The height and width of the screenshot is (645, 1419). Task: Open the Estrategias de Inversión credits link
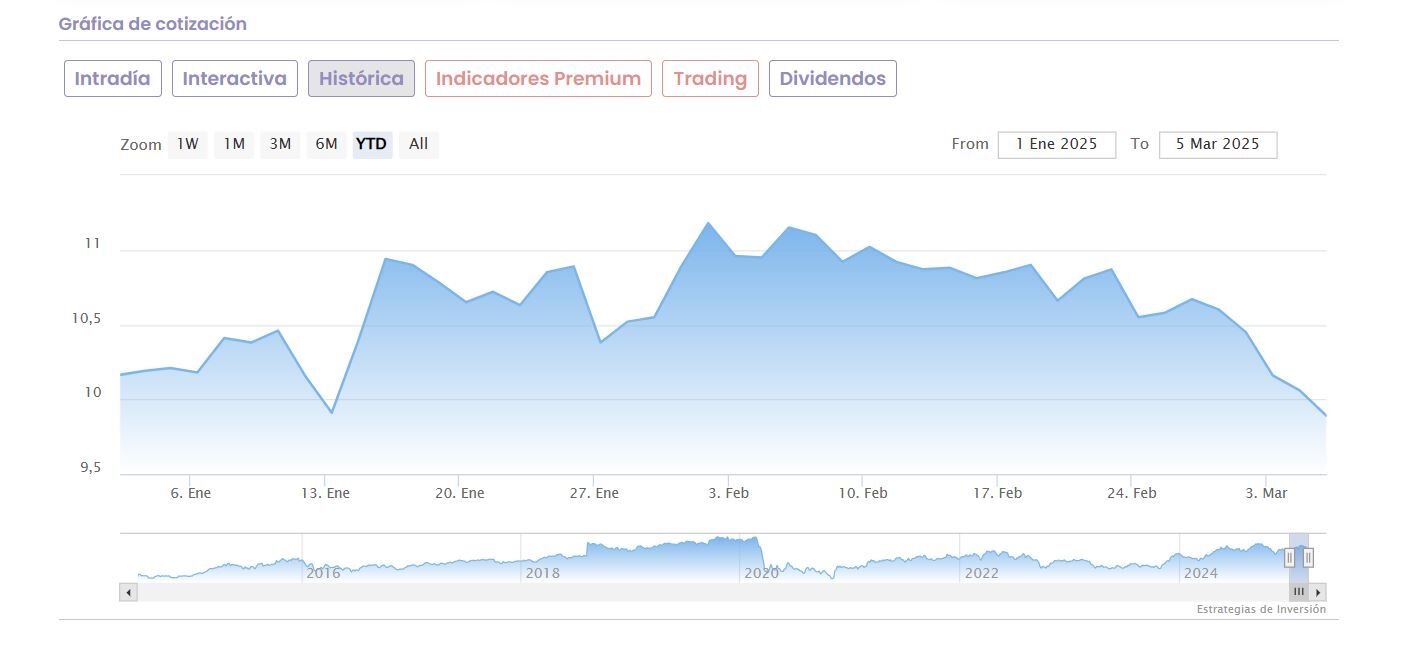[1261, 609]
